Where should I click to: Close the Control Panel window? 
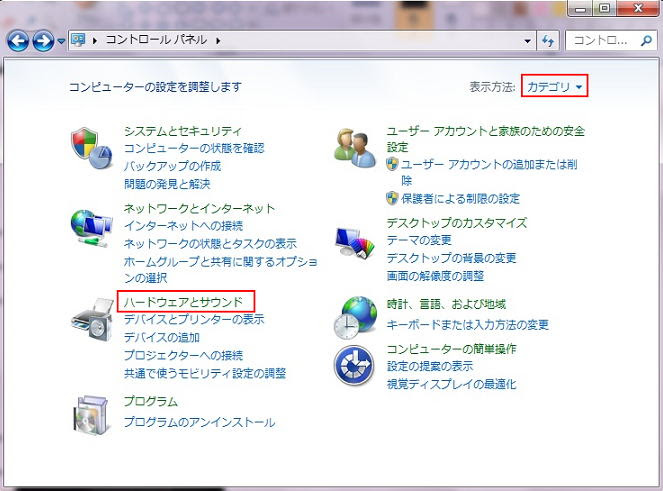638,8
